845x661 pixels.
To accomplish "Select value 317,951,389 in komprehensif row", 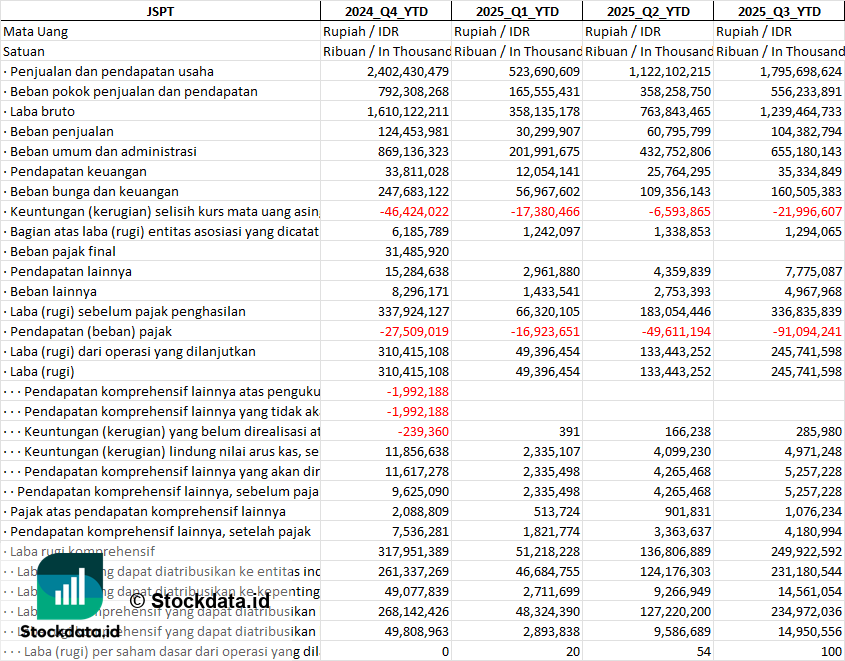I will [x=413, y=552].
